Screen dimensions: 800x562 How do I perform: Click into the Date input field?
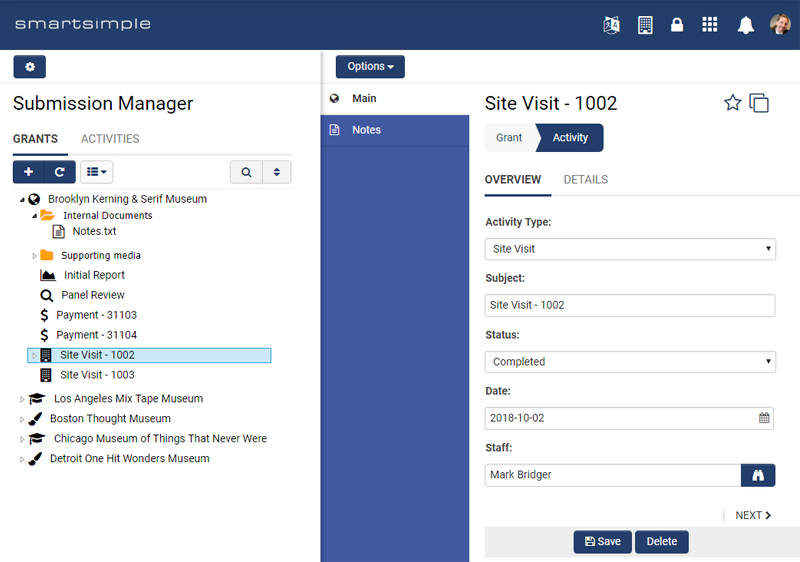tap(629, 418)
